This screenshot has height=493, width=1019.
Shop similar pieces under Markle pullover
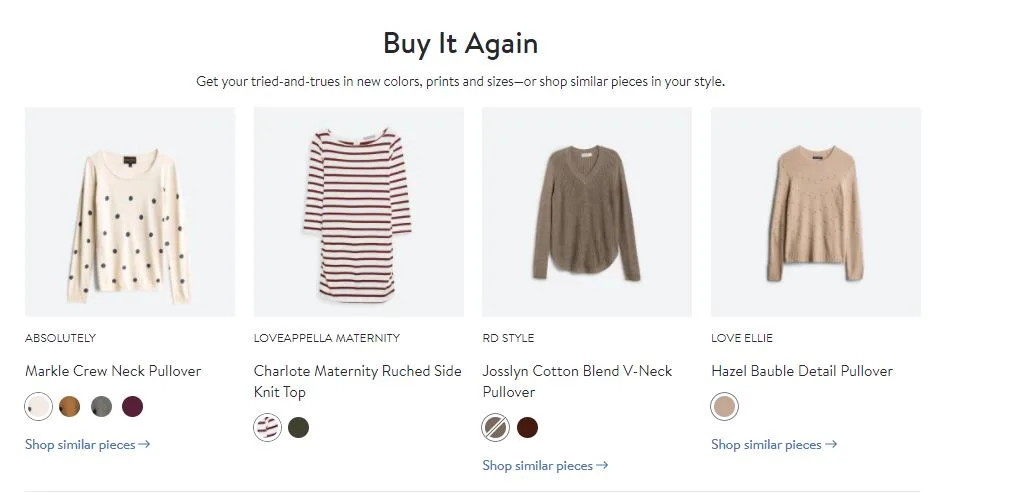87,445
